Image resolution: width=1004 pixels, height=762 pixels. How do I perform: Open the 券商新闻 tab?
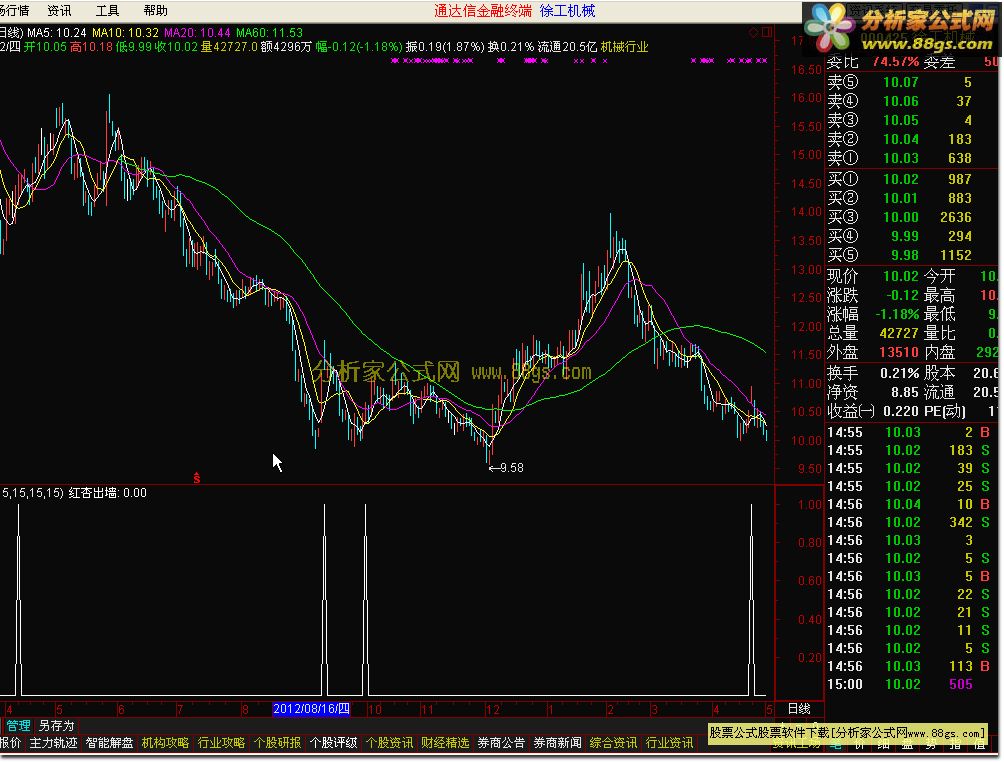pyautogui.click(x=558, y=743)
